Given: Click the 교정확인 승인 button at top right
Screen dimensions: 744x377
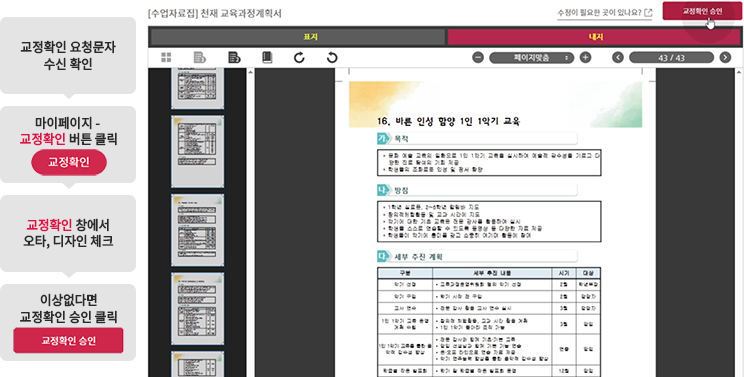Looking at the screenshot, I should click(x=702, y=11).
